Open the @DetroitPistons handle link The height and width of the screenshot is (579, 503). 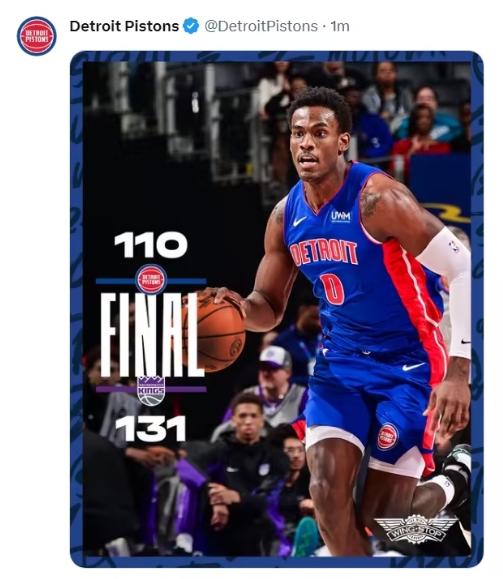pos(261,26)
